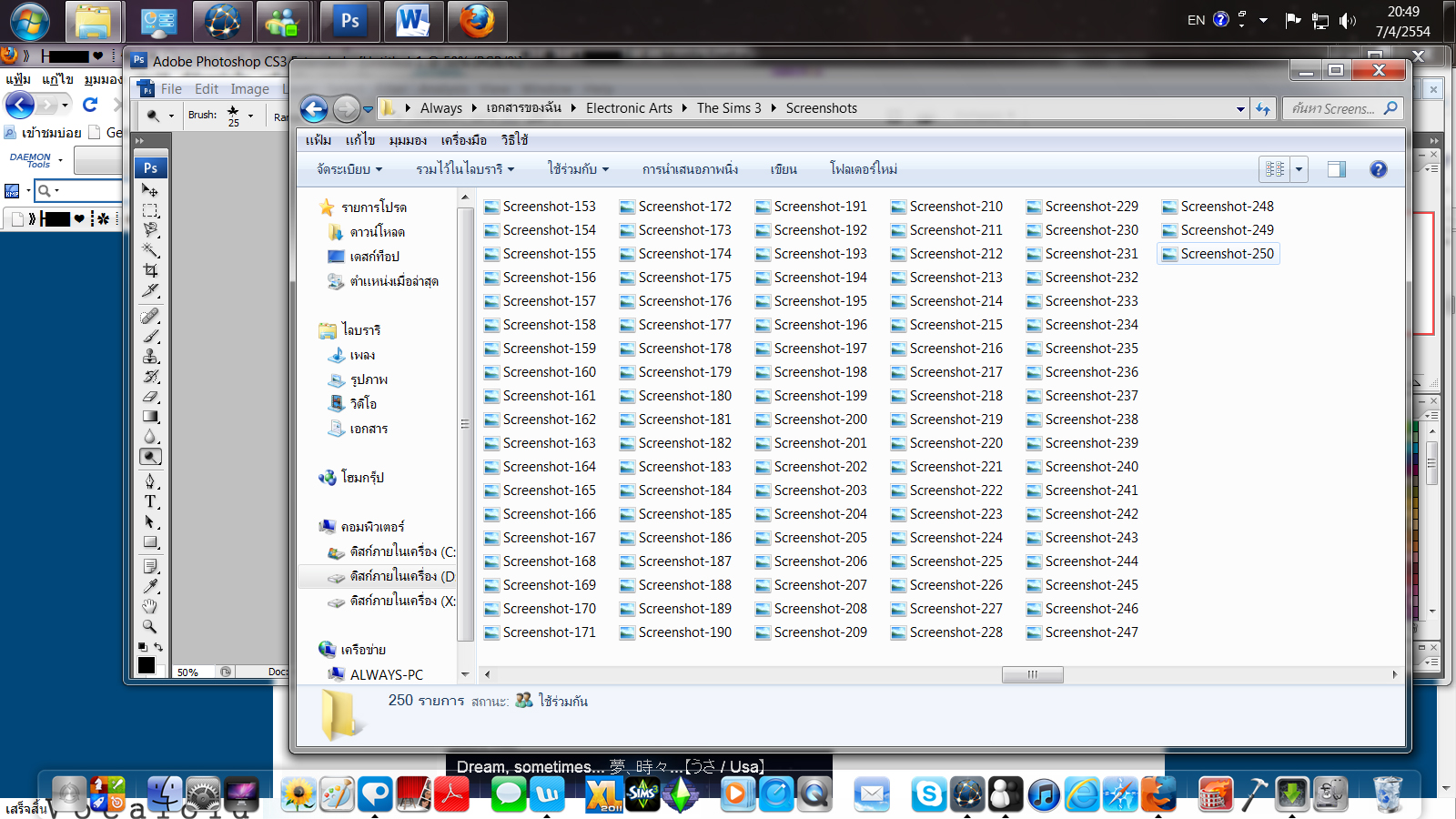
Task: Reset Photoshop default foreground/background colors
Action: pos(142,647)
